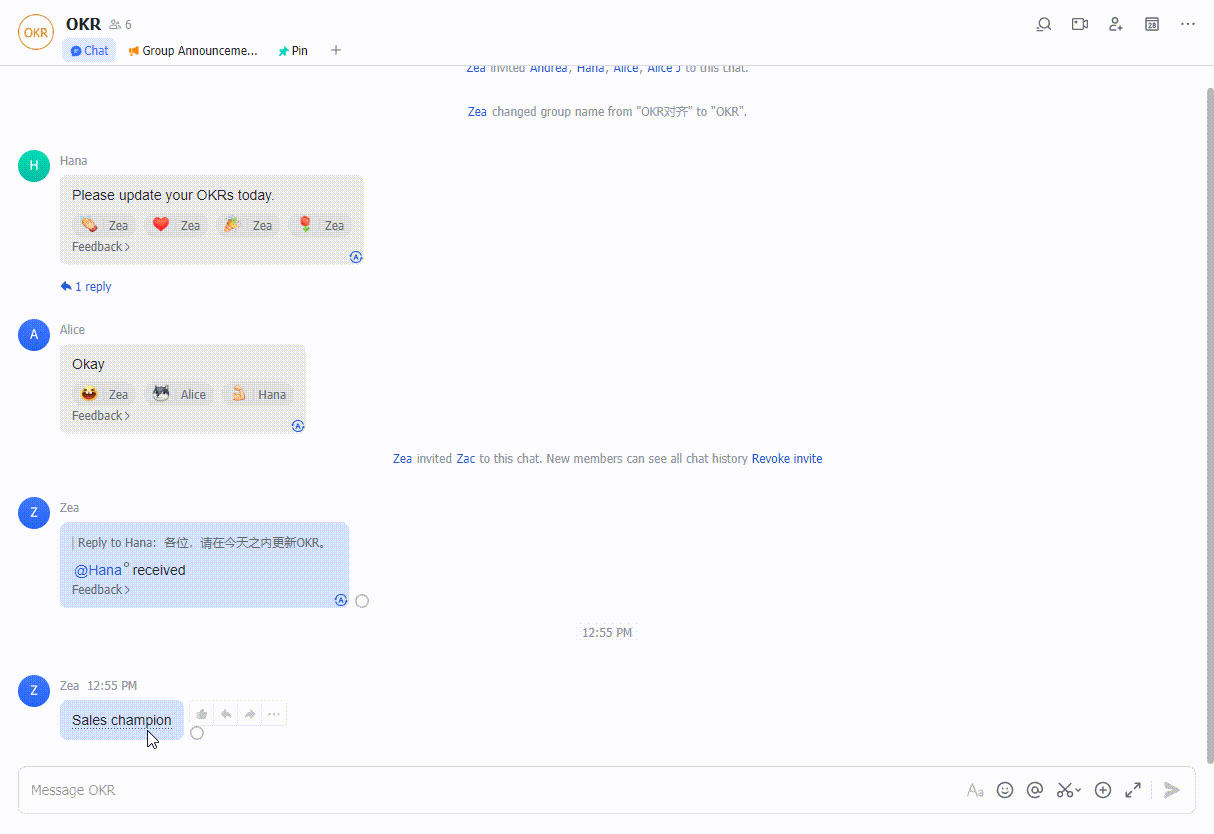Mention someone with @ icon
1214x834 pixels.
[x=1035, y=790]
